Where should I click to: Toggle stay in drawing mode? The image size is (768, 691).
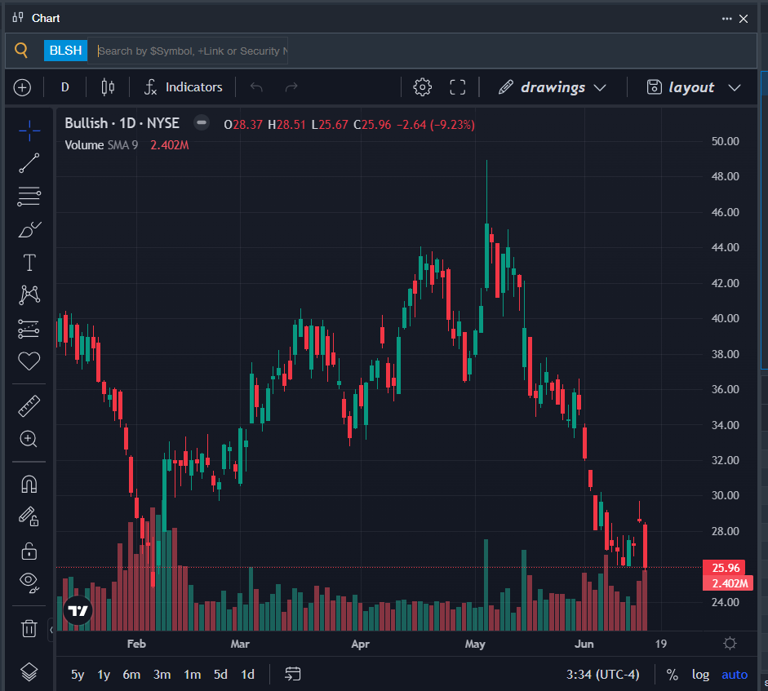click(x=29, y=517)
